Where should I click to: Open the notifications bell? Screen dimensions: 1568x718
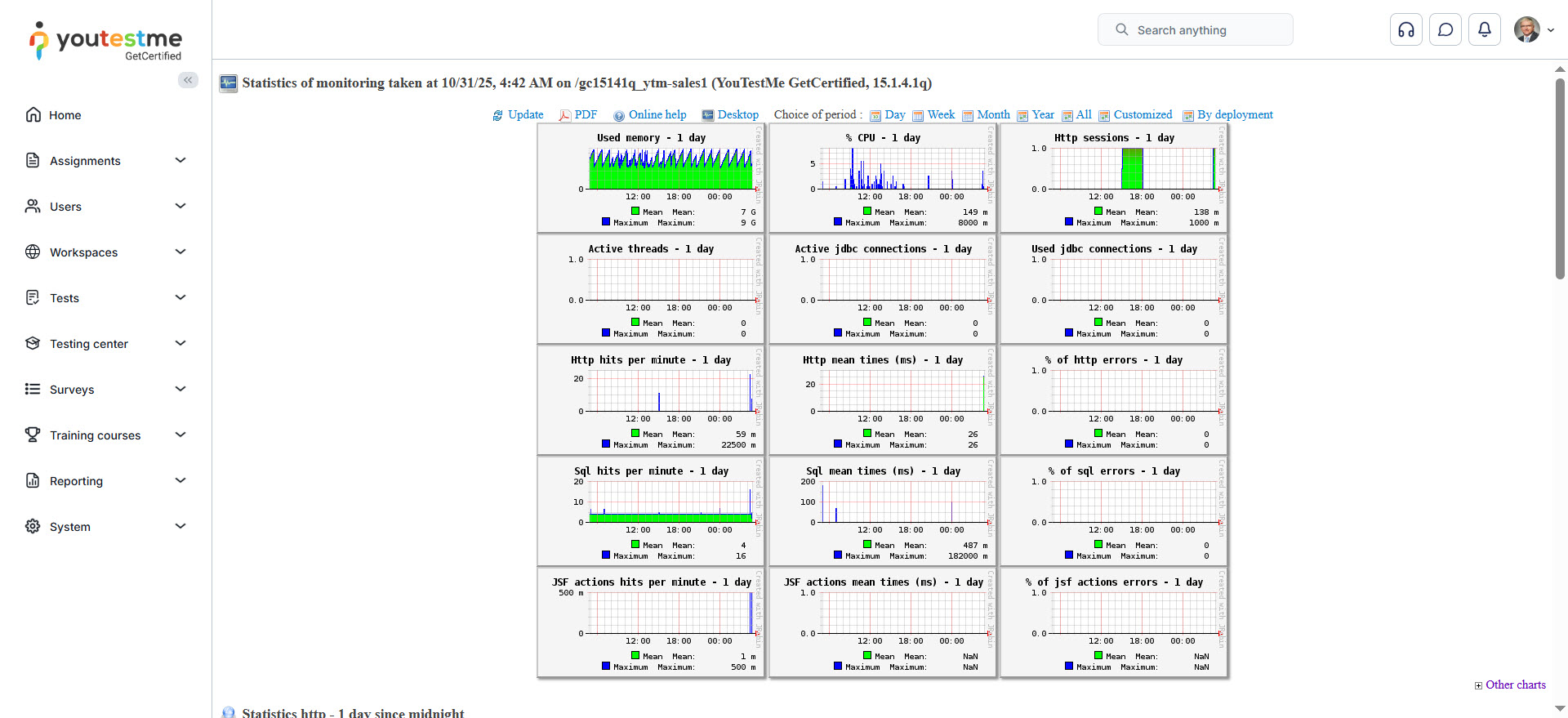pyautogui.click(x=1484, y=30)
